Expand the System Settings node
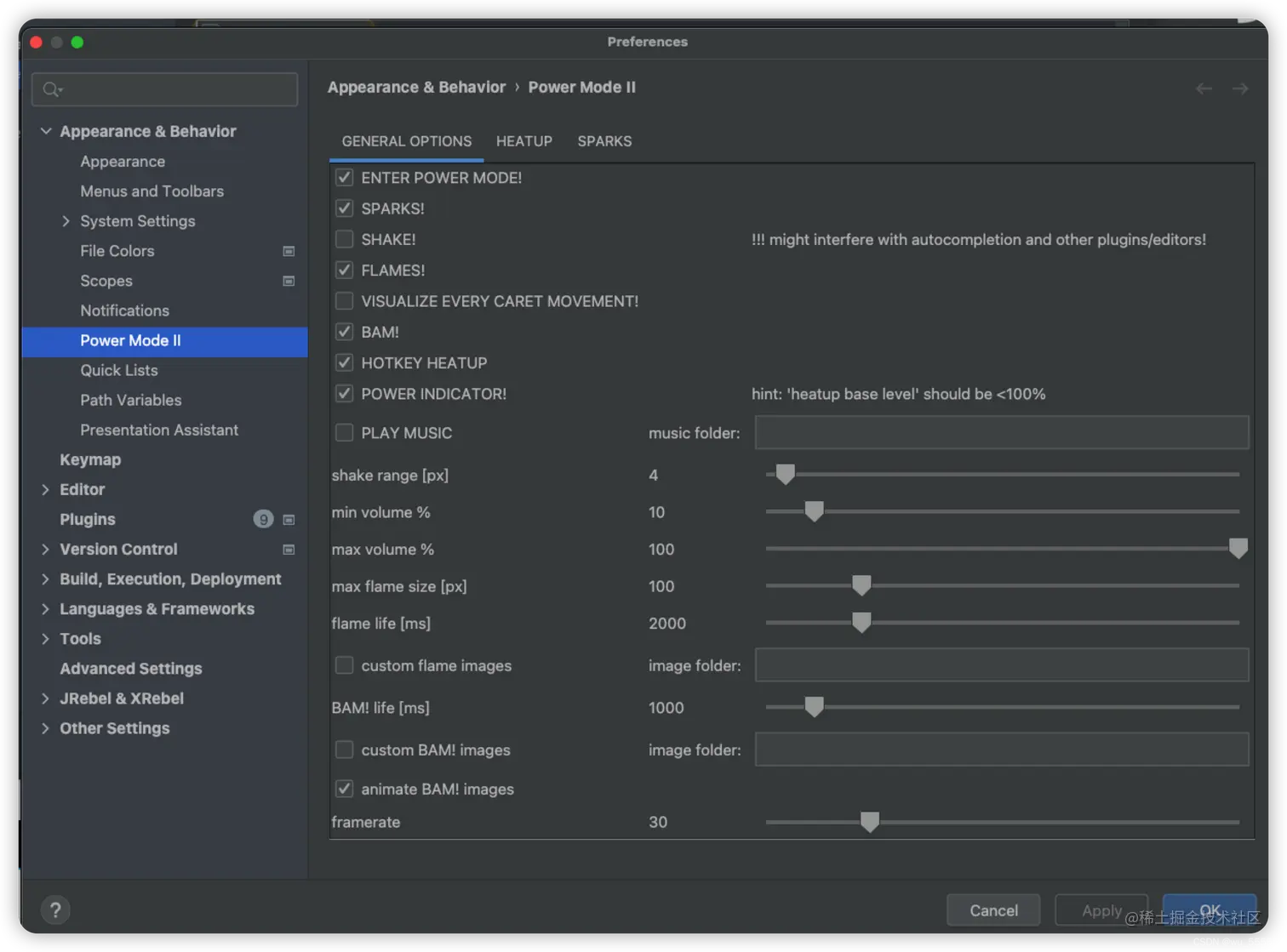1287x952 pixels. tap(66, 221)
